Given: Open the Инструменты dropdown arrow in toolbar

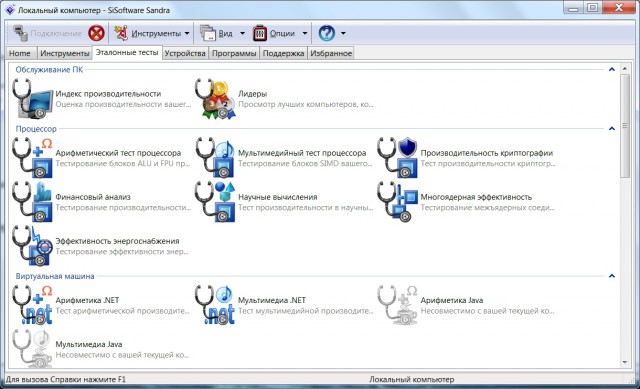Looking at the screenshot, I should (187, 33).
